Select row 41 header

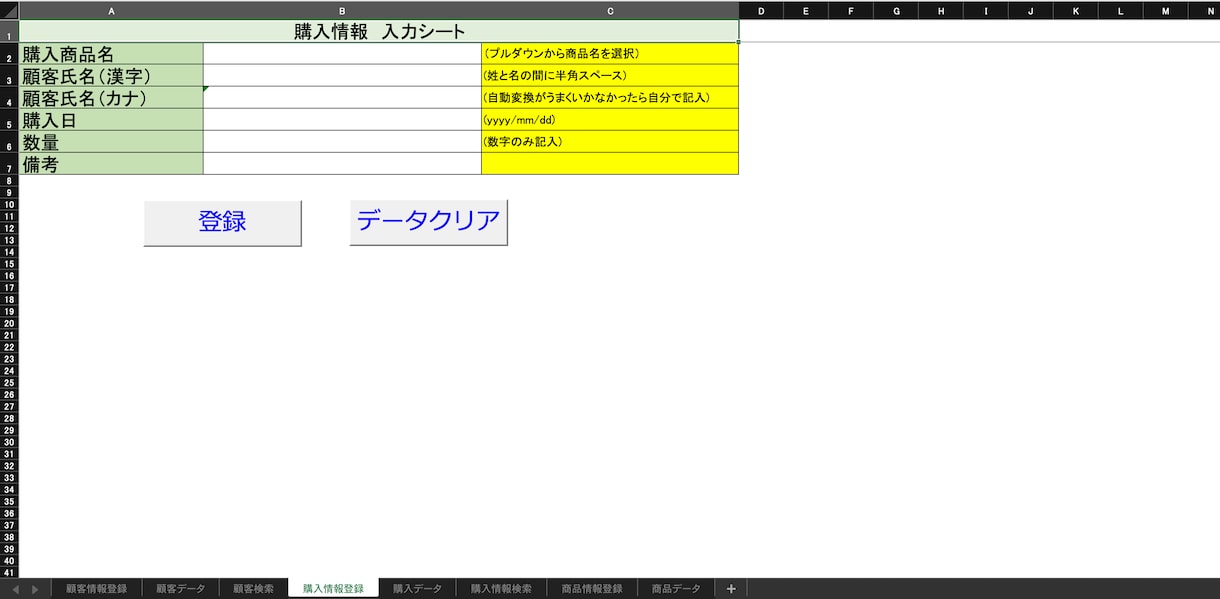pyautogui.click(x=9, y=573)
